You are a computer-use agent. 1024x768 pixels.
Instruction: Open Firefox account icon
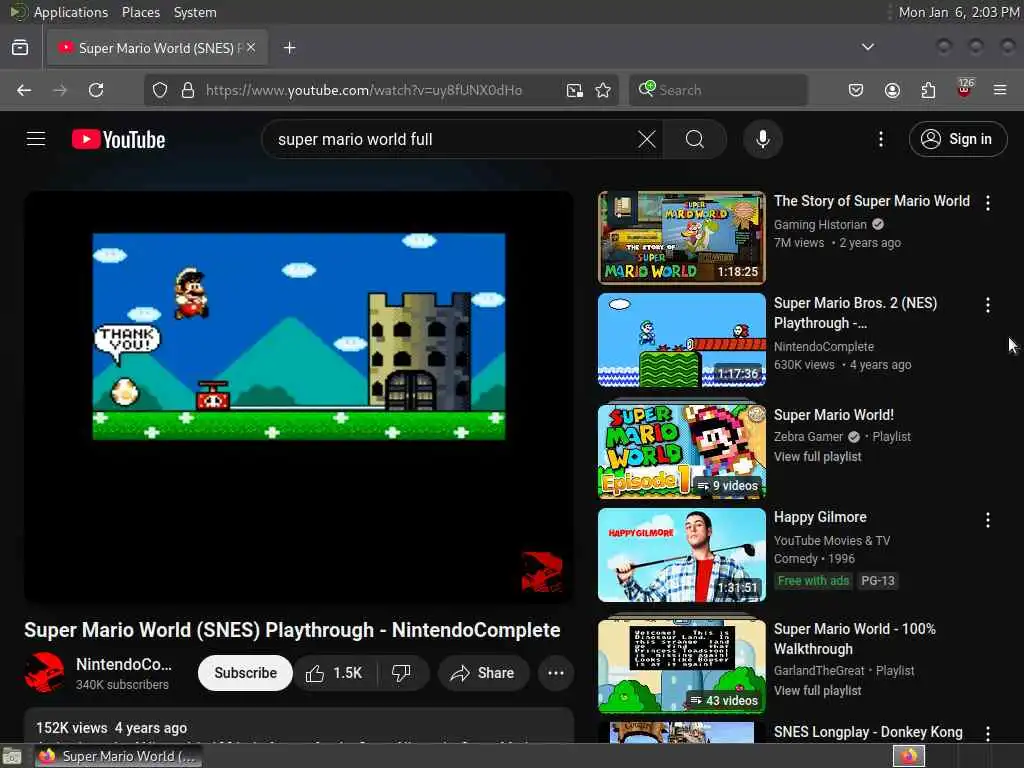click(892, 90)
